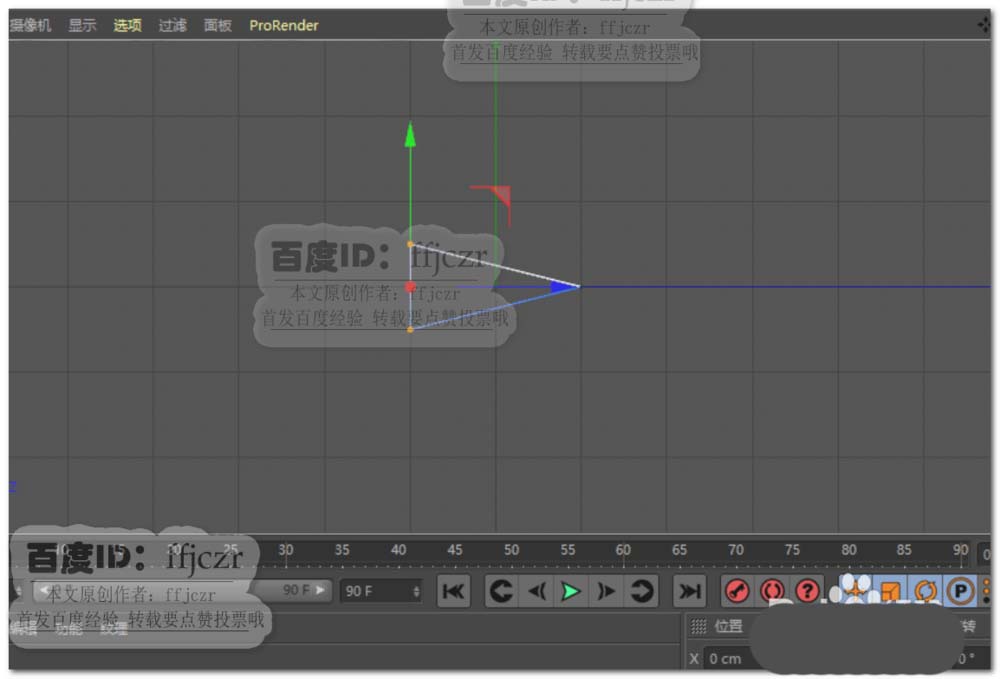
Task: Click the viewport move navigation icon
Action: pyautogui.click(x=984, y=26)
